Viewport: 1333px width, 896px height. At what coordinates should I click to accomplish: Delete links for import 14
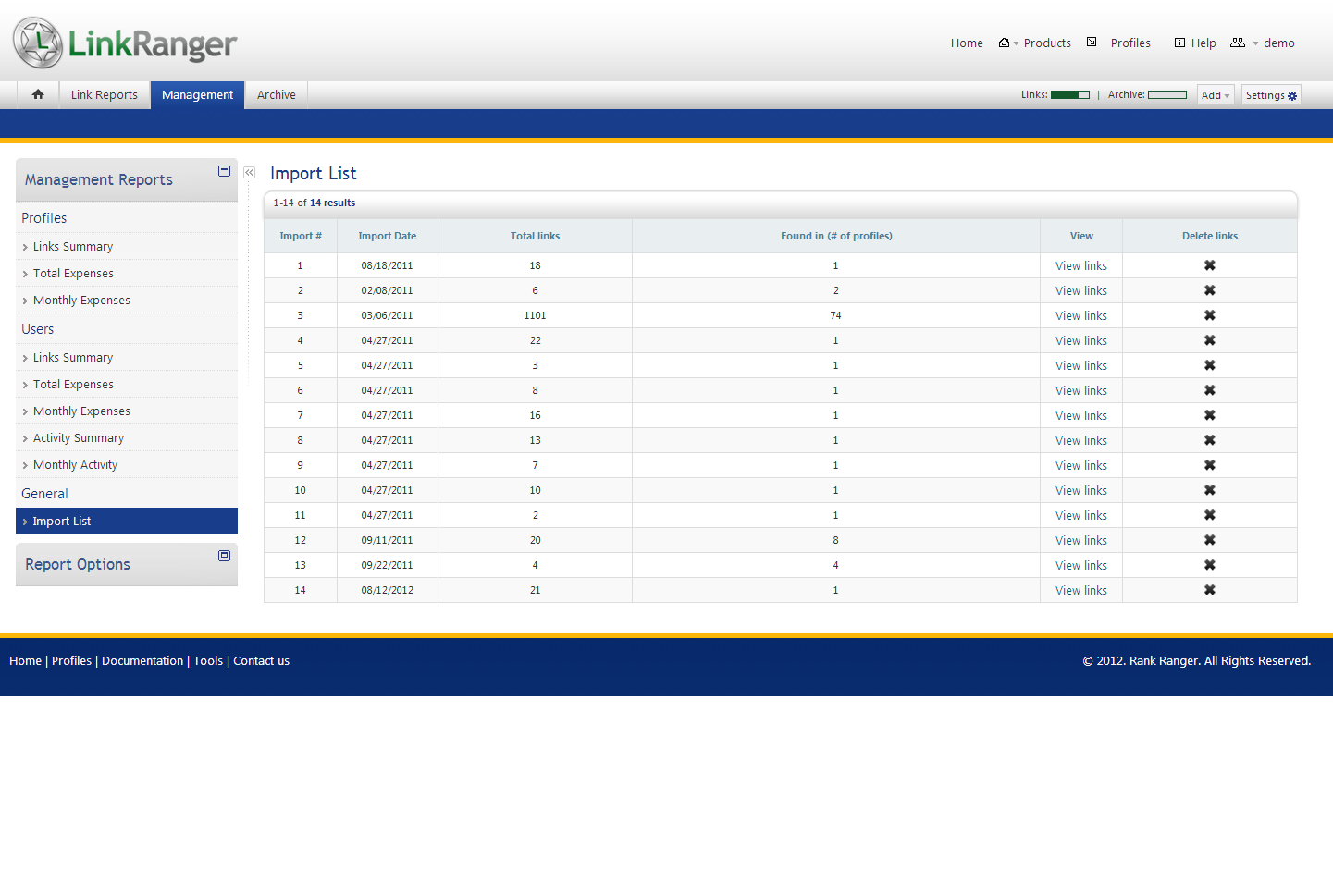(x=1209, y=590)
